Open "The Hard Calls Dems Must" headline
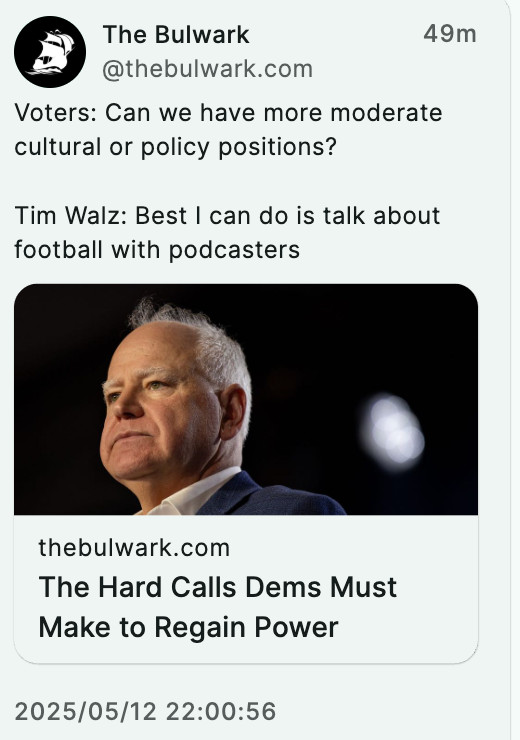 (218, 588)
